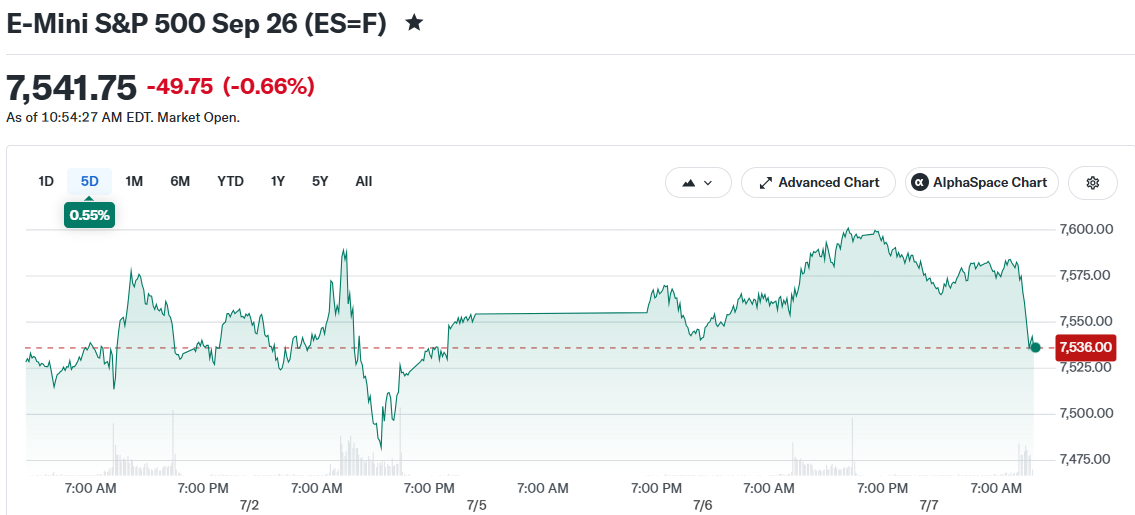Click the 7,525.00 axis label
1135x515 pixels.
click(1085, 367)
